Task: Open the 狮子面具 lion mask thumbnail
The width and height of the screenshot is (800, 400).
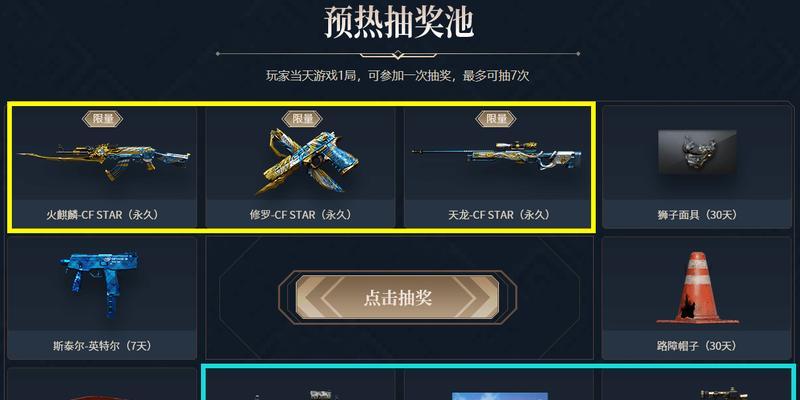Action: pyautogui.click(x=697, y=152)
